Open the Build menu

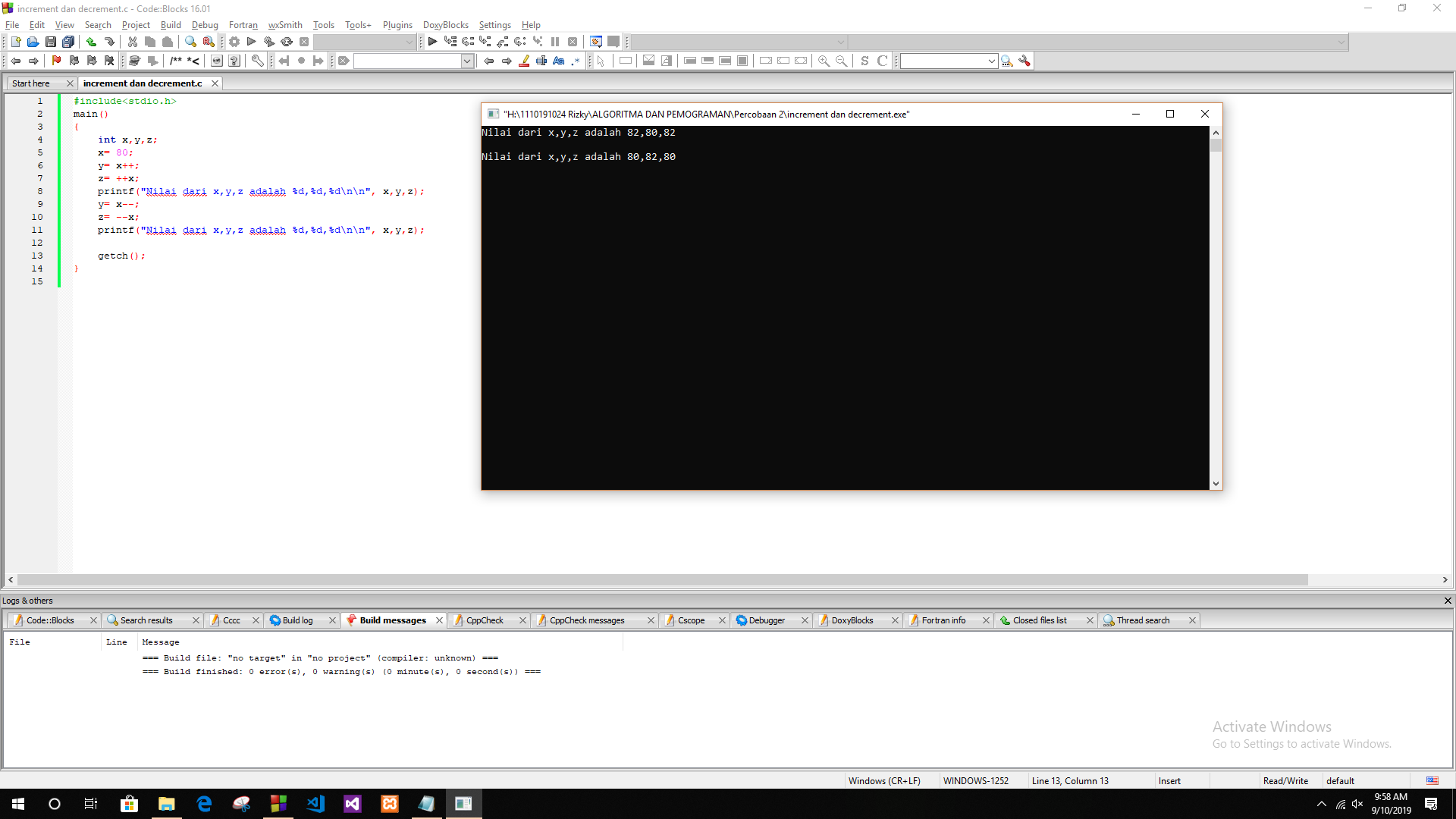point(171,25)
